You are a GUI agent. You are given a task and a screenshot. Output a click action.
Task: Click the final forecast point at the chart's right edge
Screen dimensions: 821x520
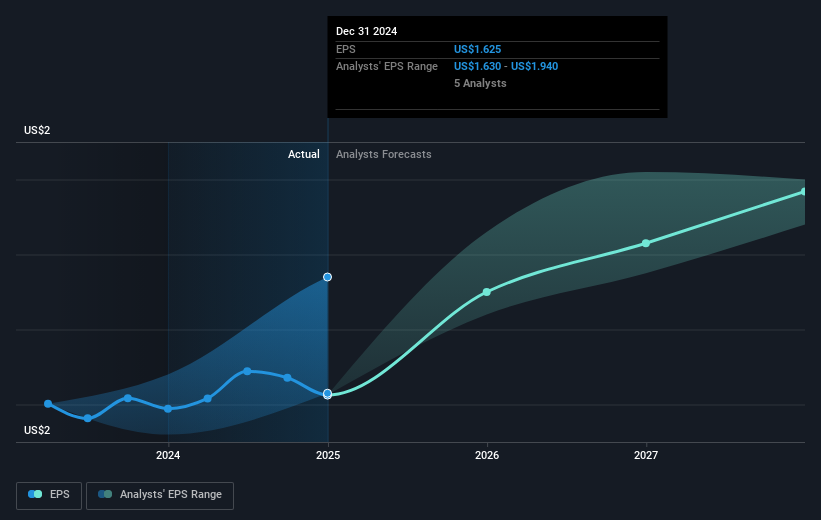point(803,192)
